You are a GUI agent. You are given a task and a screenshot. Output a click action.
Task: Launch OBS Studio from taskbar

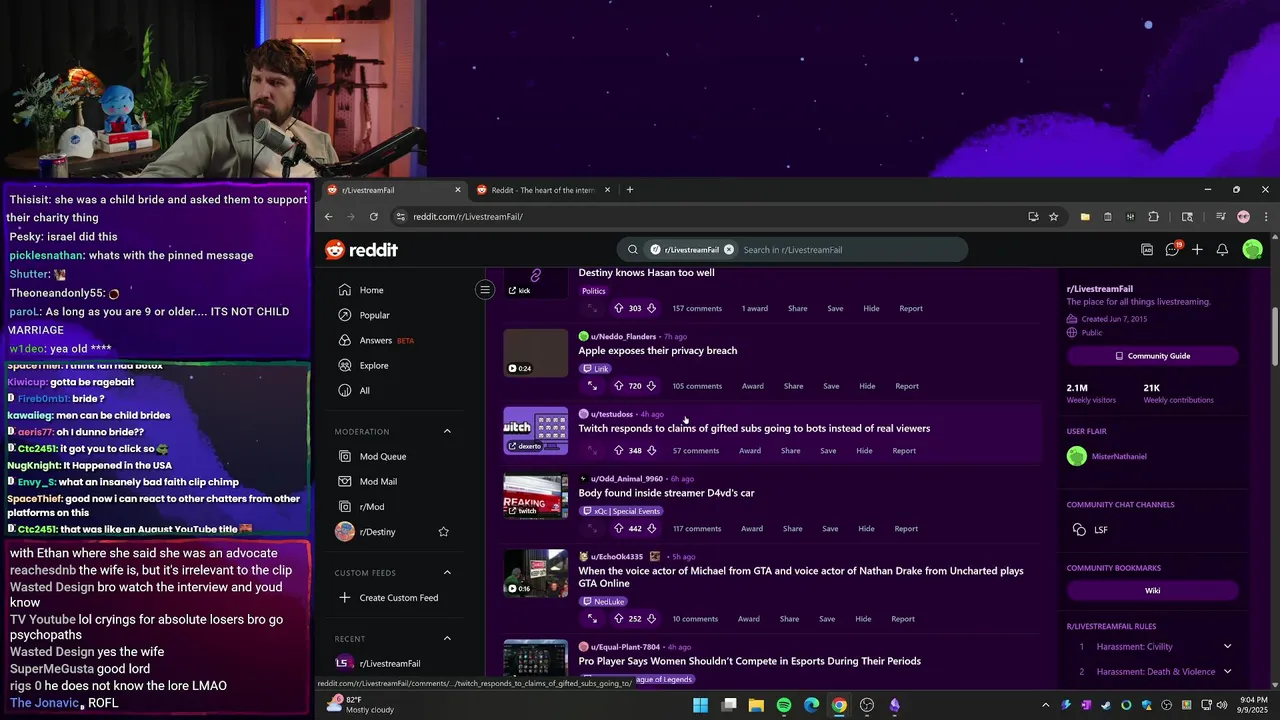867,705
